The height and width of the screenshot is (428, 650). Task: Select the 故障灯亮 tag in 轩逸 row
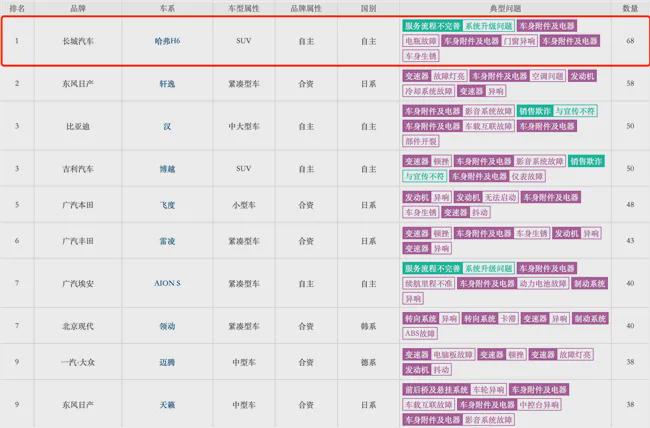click(449, 76)
